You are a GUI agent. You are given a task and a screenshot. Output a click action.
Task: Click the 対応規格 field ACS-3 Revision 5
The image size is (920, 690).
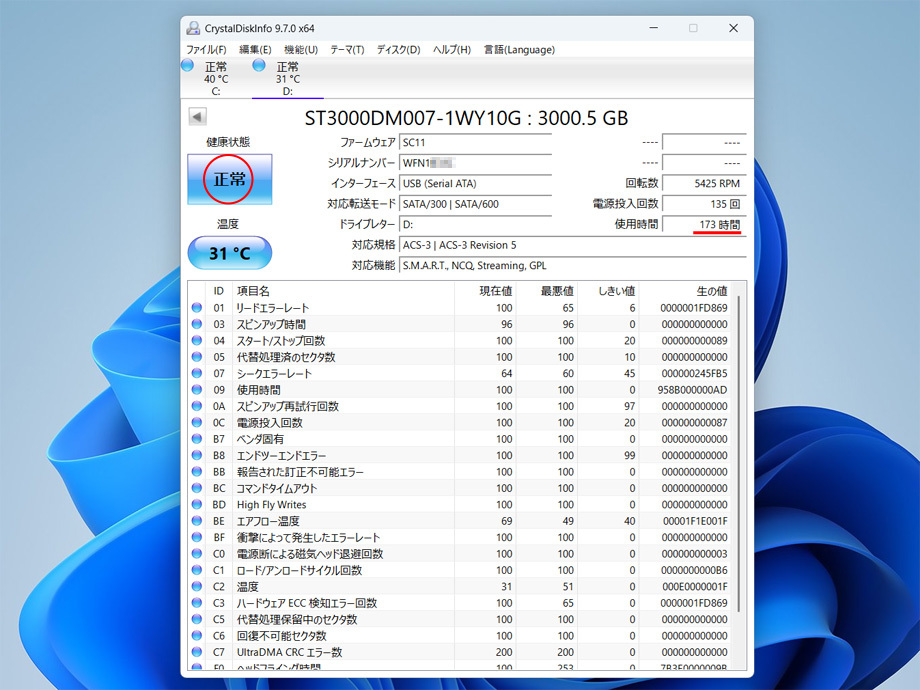573,245
